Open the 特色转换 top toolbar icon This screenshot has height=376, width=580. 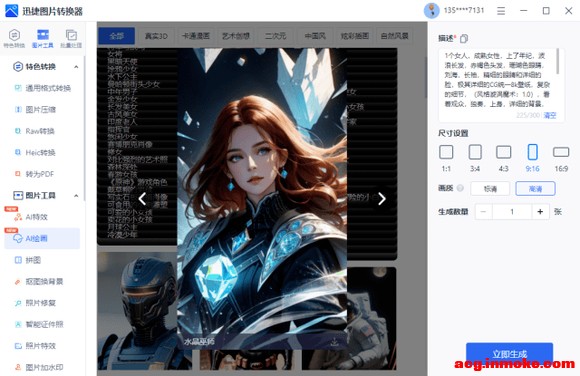14,38
